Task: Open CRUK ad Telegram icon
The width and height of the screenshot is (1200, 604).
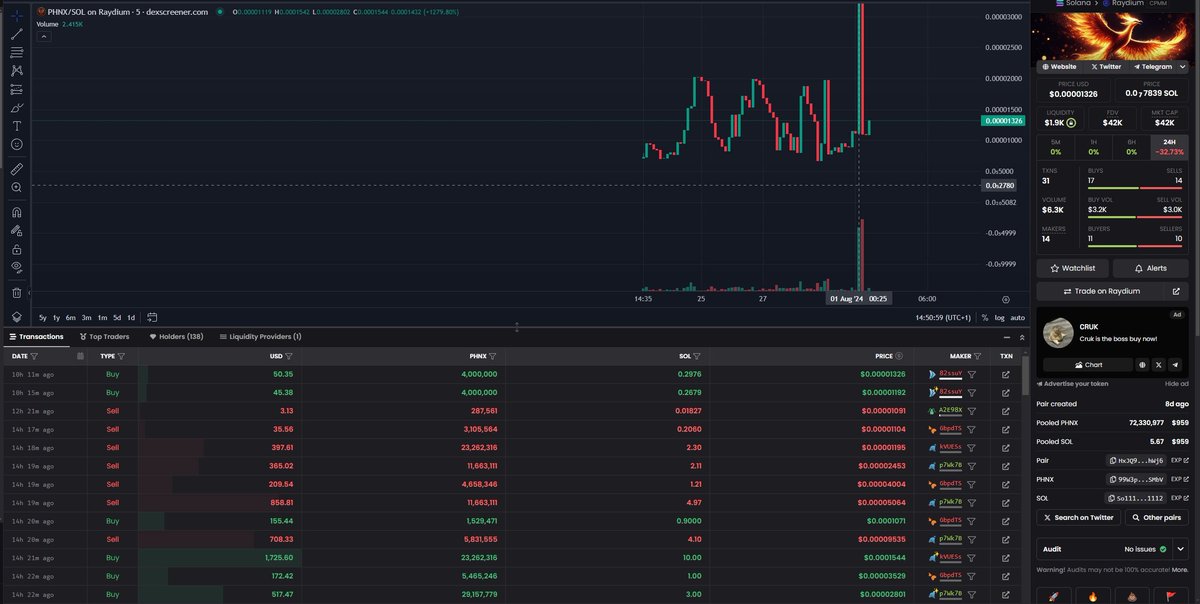Action: (x=1174, y=365)
